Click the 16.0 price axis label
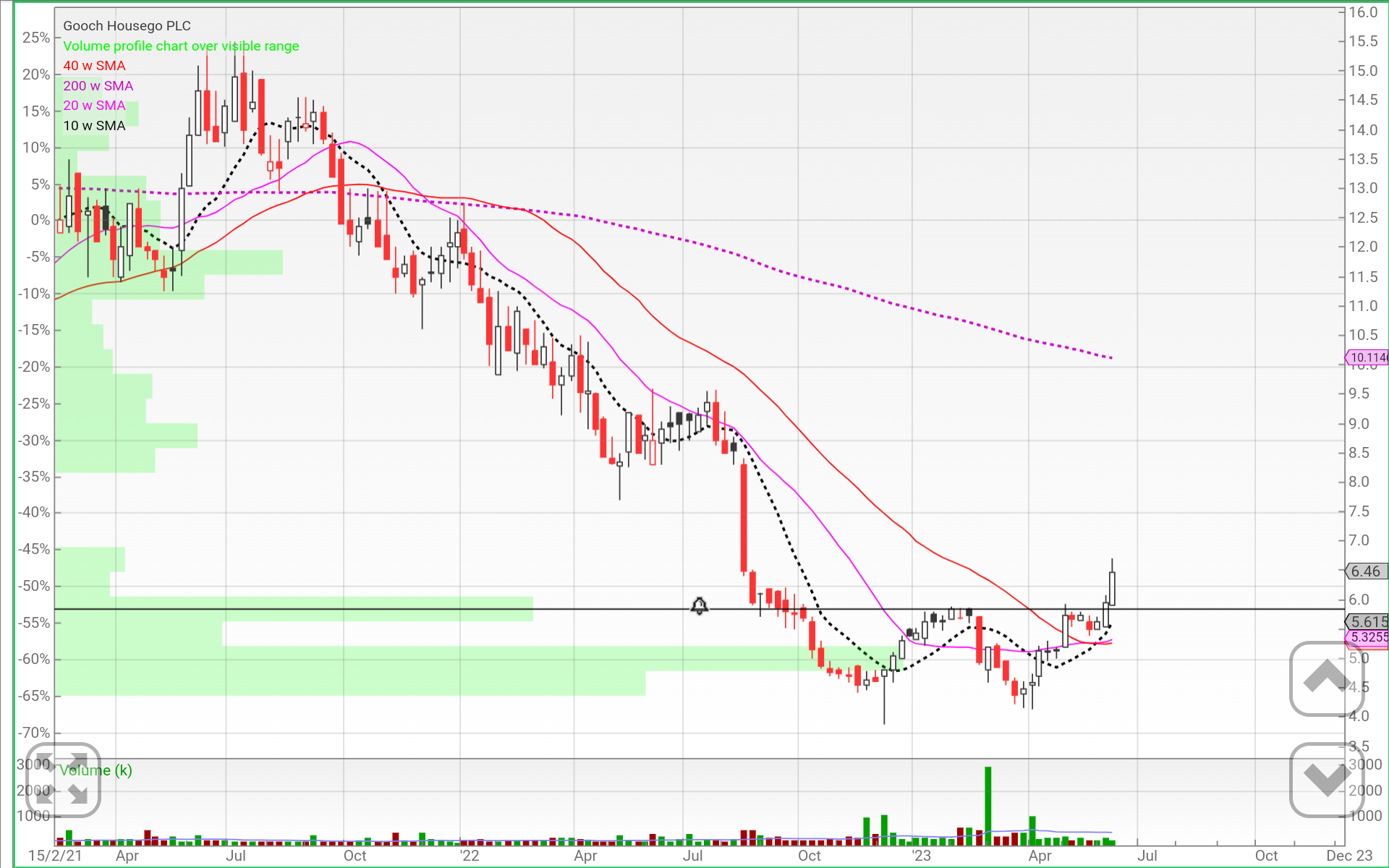Viewport: 1389px width, 868px height. point(1362,12)
